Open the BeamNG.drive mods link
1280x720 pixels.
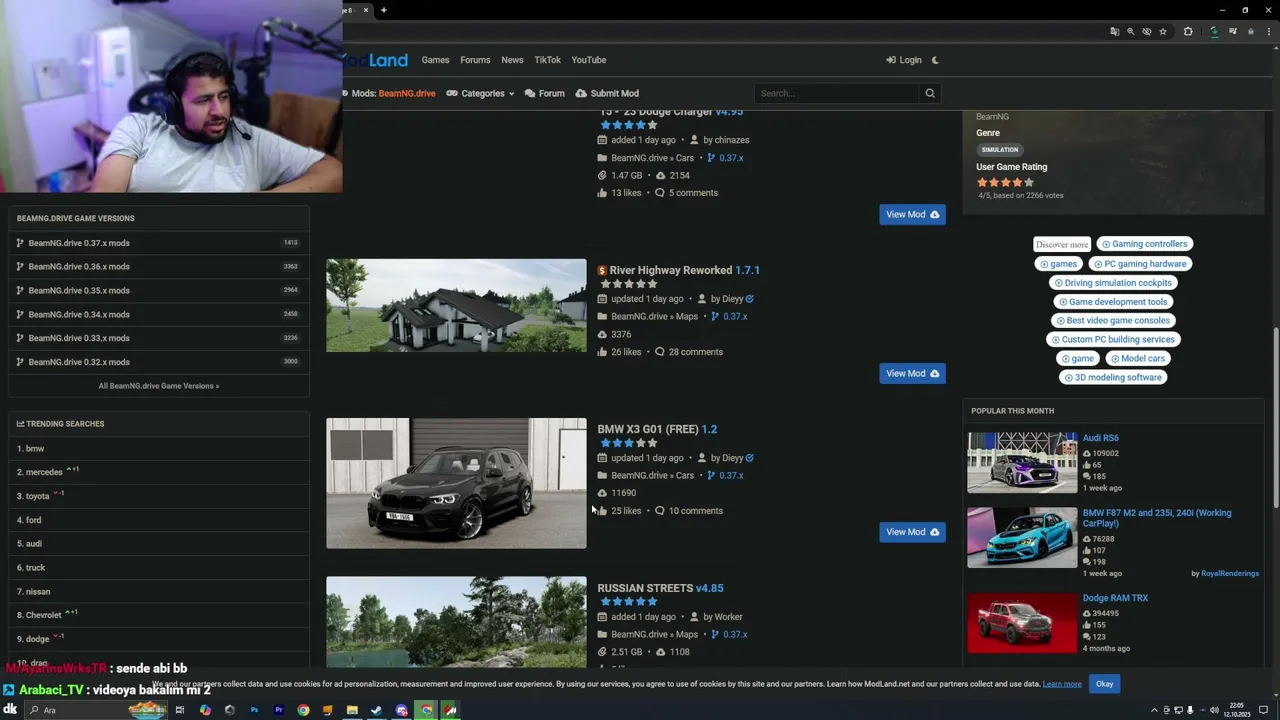click(407, 93)
